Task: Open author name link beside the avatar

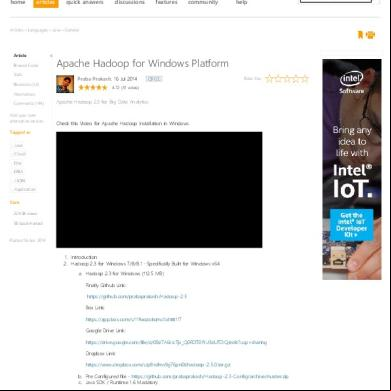Action: (95, 79)
